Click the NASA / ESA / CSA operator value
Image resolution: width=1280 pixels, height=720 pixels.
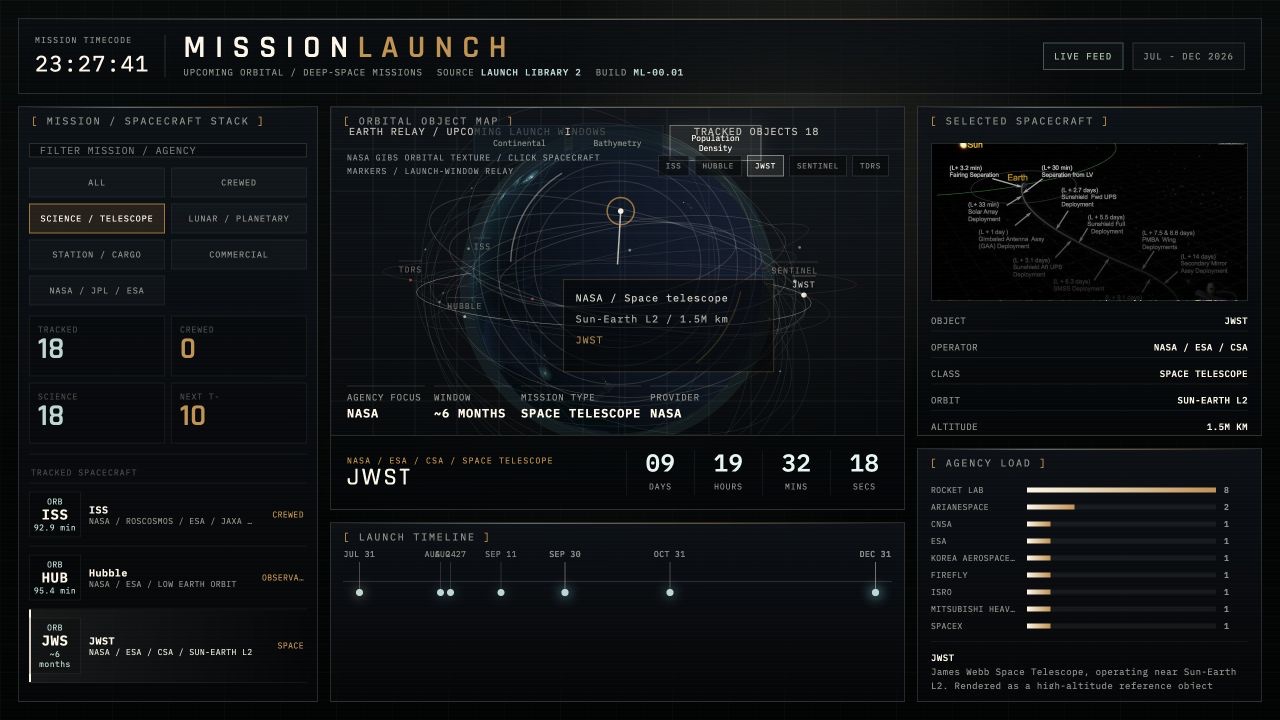(1200, 348)
